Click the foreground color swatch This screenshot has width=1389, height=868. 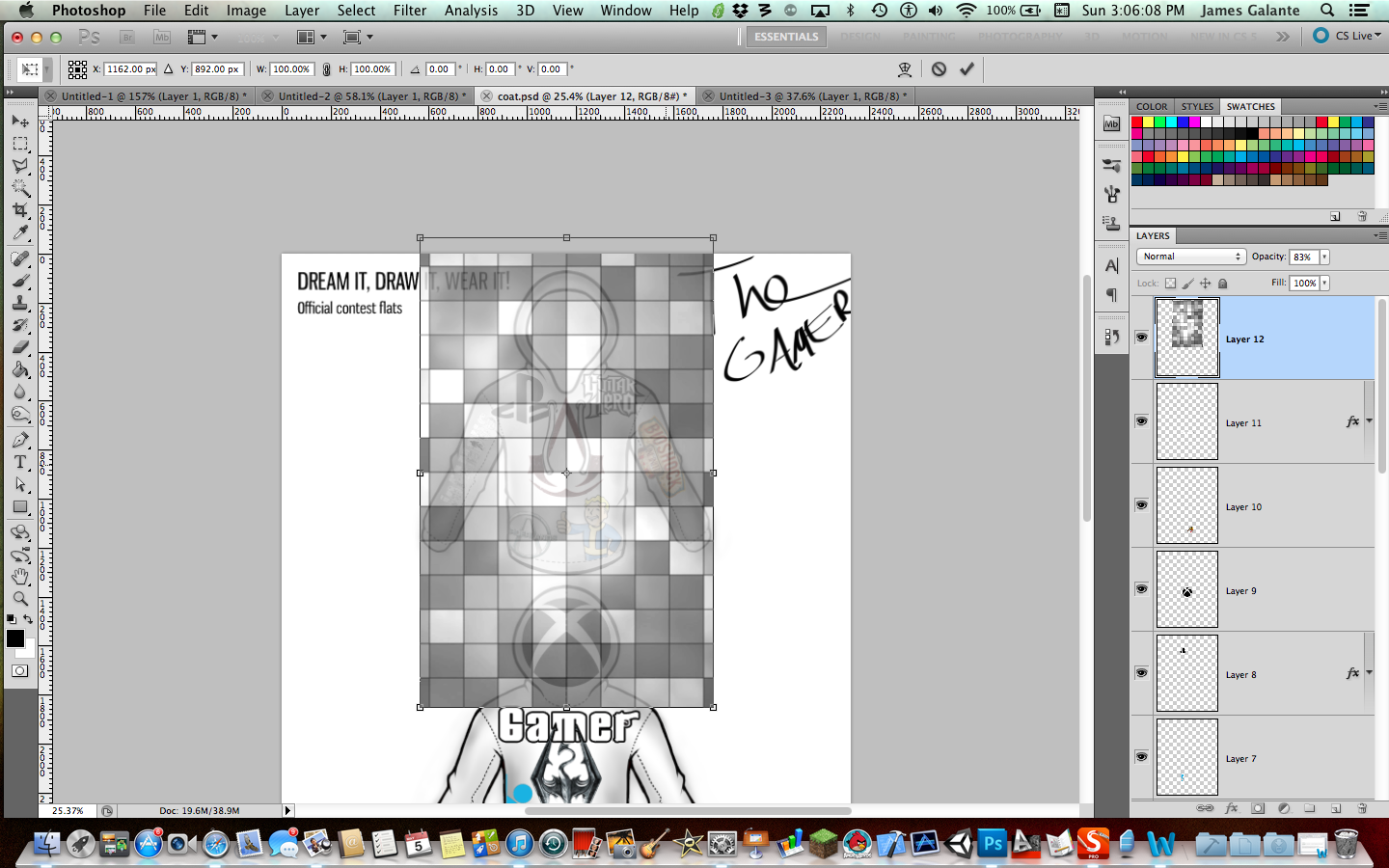[x=15, y=638]
